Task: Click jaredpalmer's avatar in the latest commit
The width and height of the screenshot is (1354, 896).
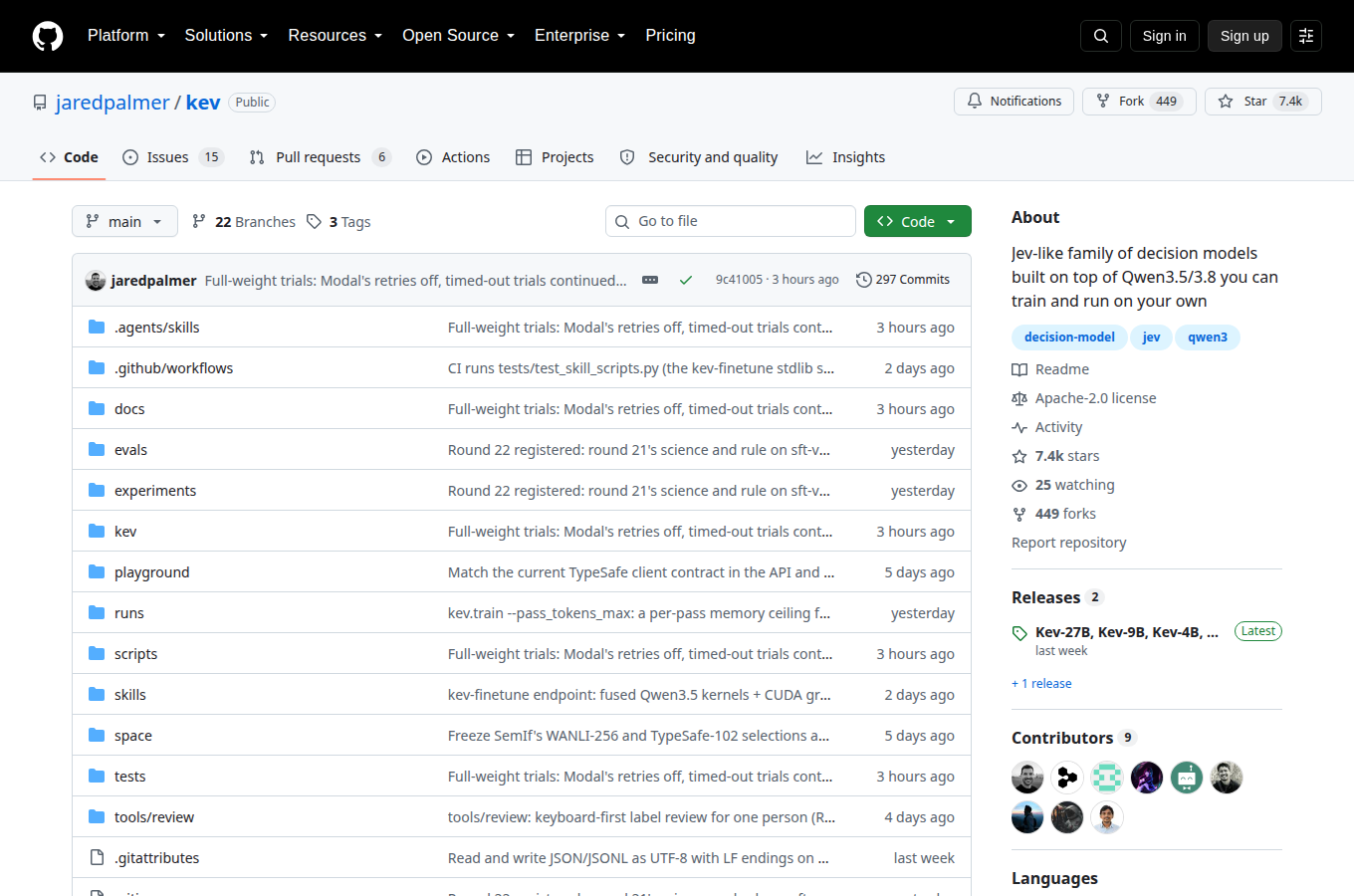Action: [x=96, y=280]
